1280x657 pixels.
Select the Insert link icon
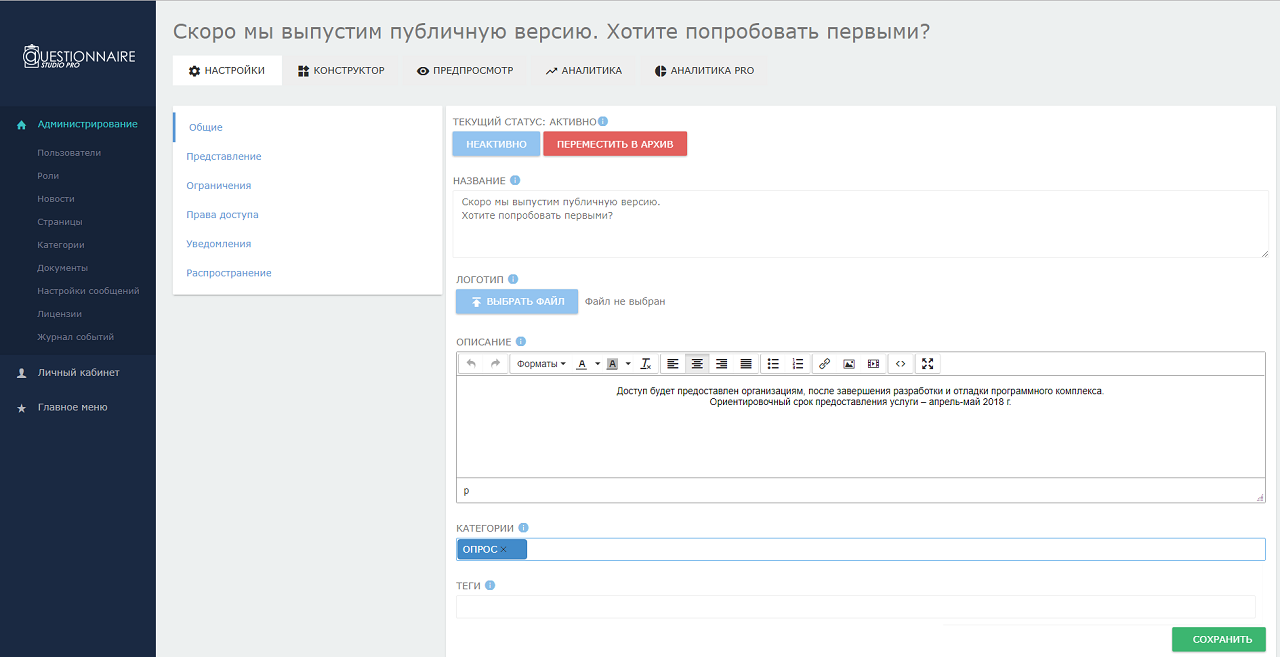tap(823, 363)
